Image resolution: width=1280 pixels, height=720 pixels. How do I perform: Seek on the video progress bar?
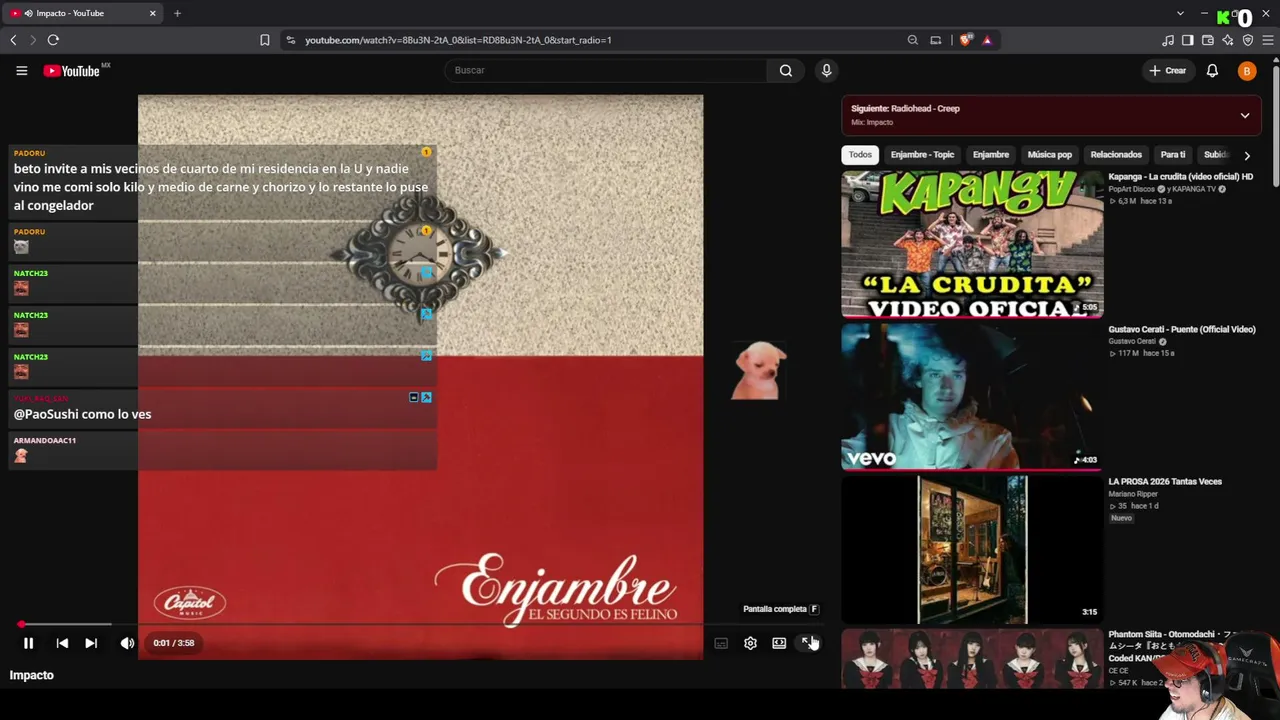tap(420, 624)
